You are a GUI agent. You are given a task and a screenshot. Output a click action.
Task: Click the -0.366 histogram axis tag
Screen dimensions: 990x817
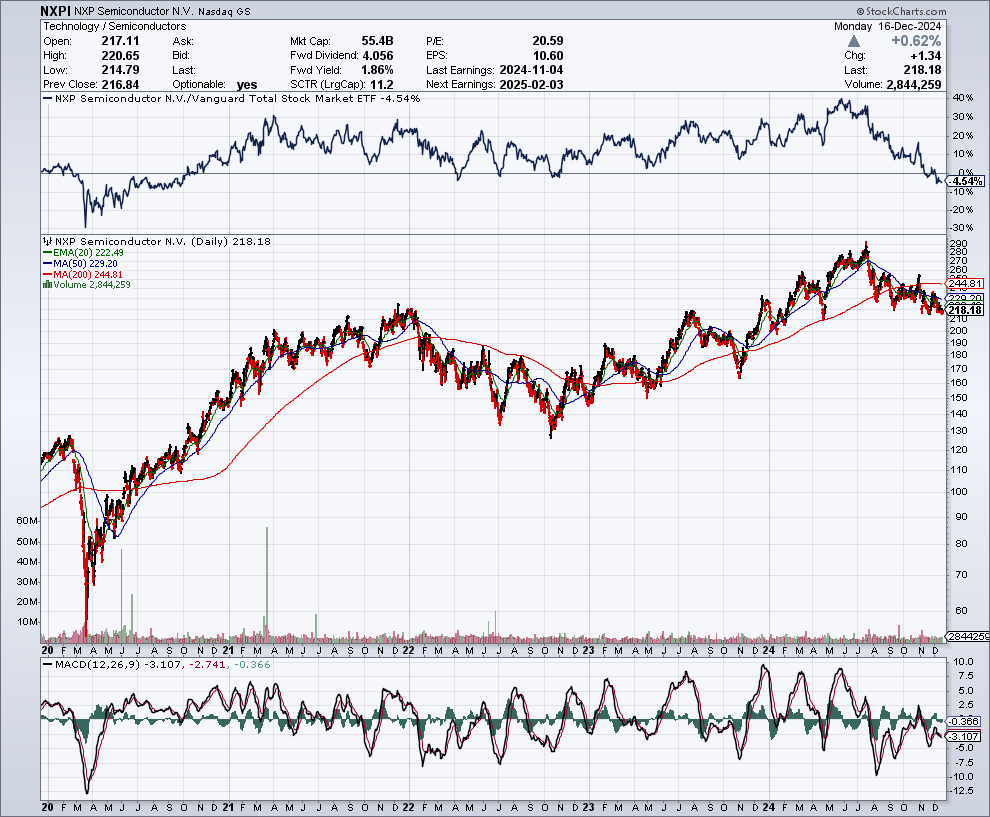tap(964, 721)
